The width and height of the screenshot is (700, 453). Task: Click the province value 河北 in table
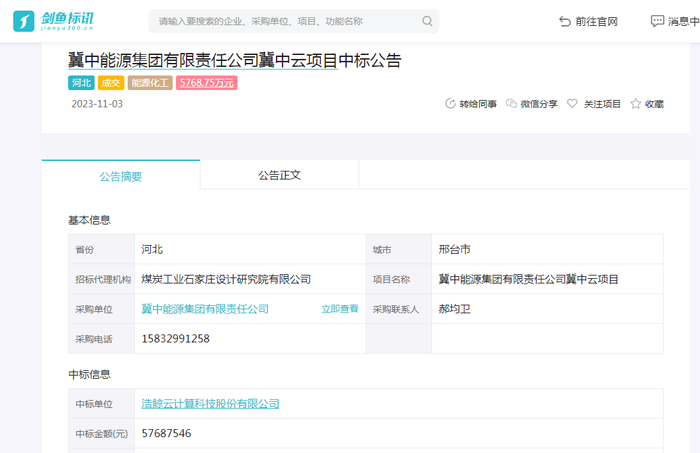coord(152,249)
